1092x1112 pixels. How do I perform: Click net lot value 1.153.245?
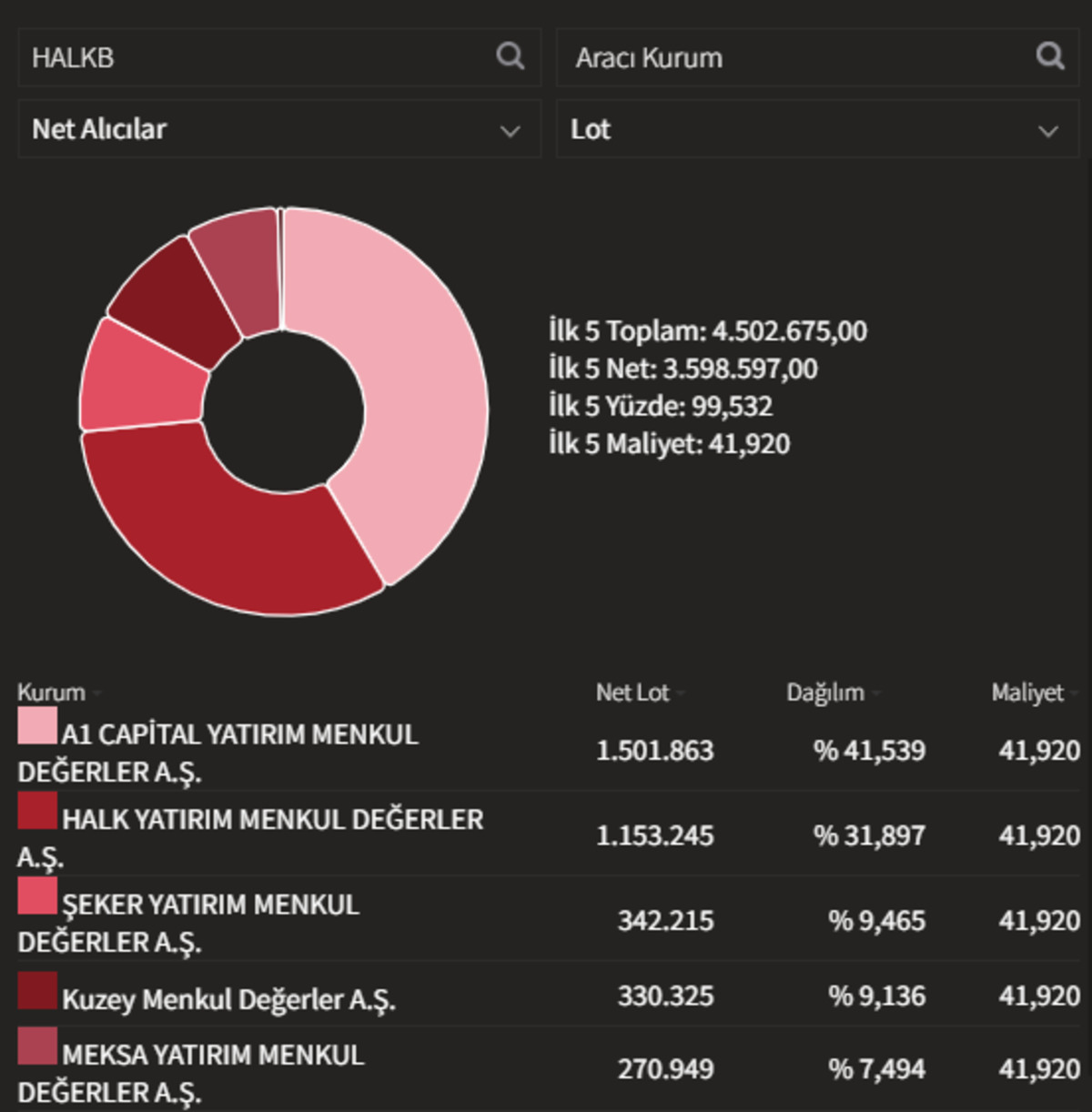point(655,835)
